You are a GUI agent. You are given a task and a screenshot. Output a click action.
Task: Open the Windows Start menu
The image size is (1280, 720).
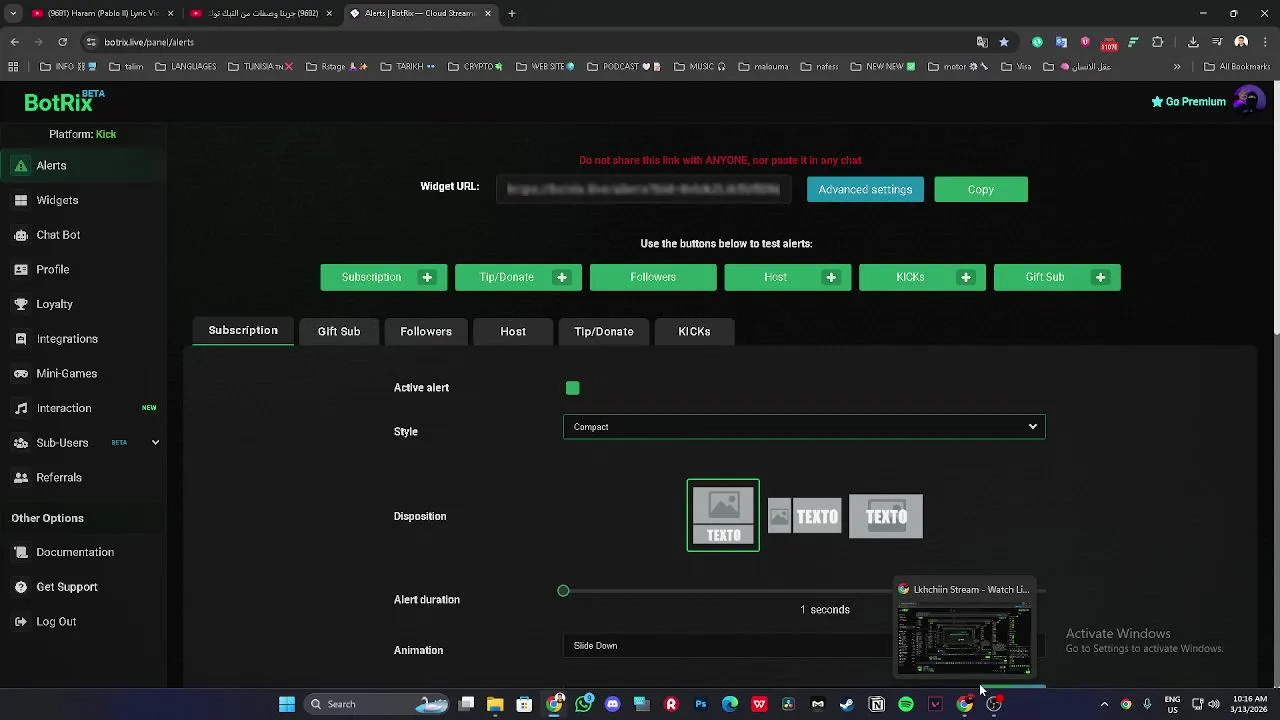pyautogui.click(x=287, y=704)
